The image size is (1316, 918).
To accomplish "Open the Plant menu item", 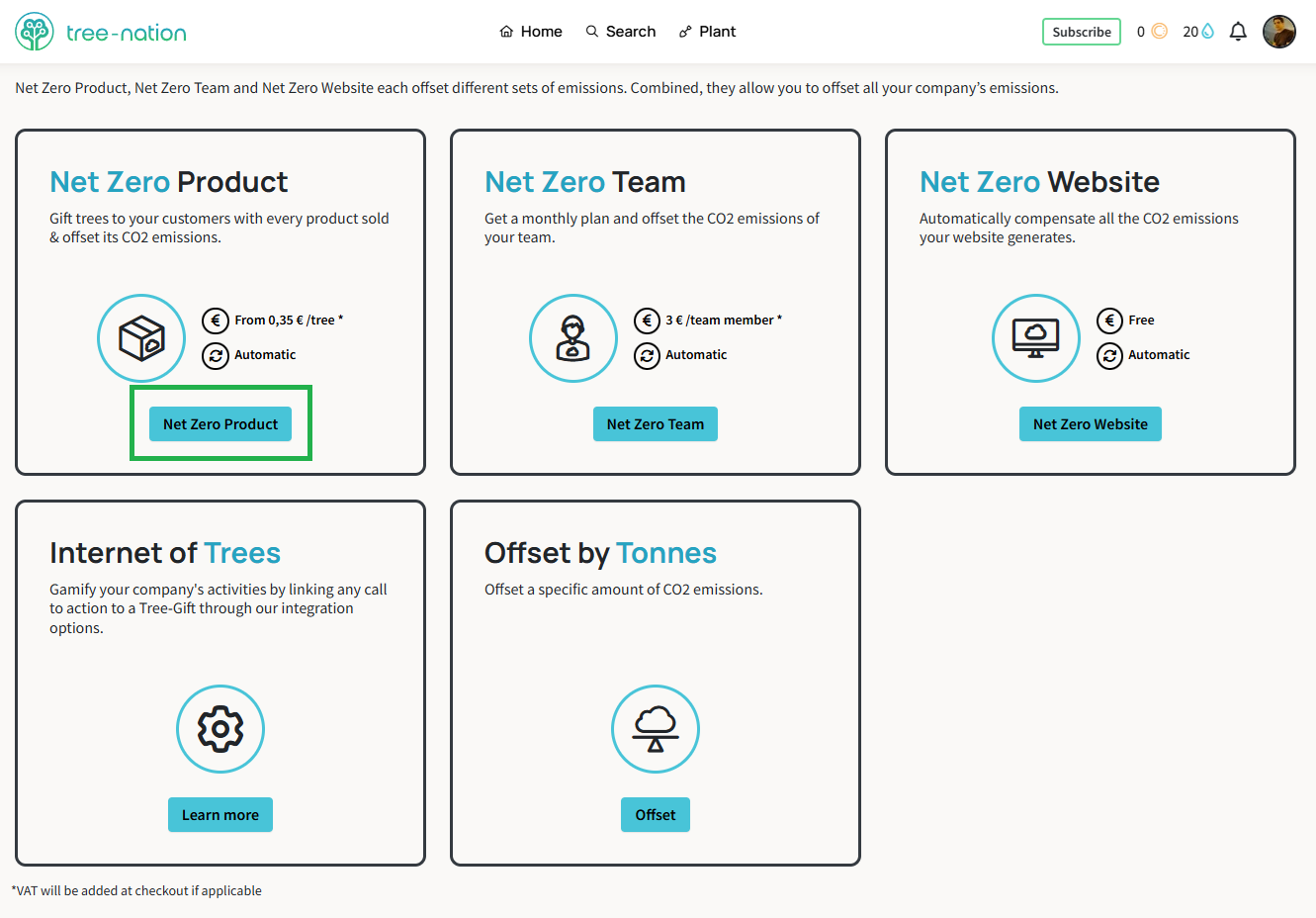I will 707,32.
